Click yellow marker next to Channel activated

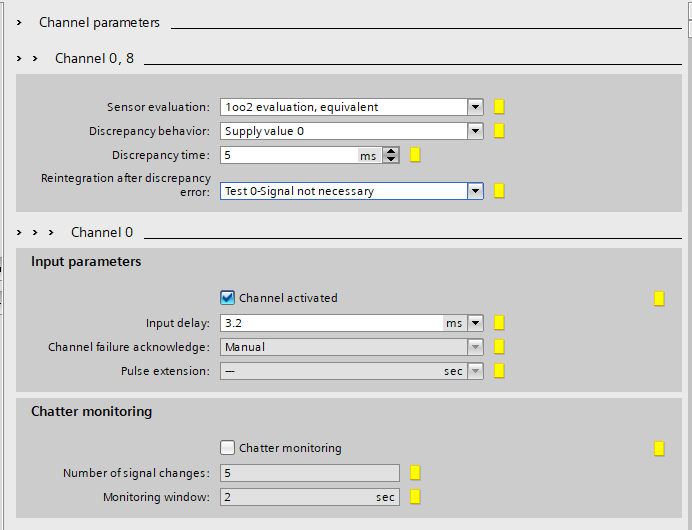click(659, 299)
